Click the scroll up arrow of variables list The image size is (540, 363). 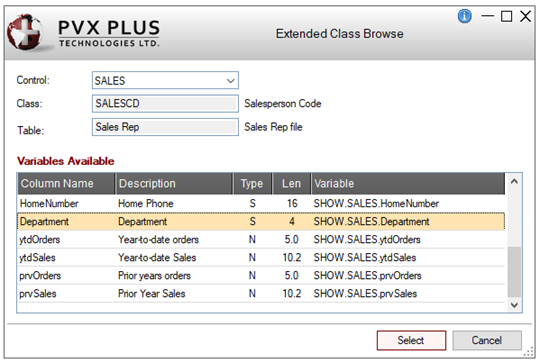(x=514, y=182)
